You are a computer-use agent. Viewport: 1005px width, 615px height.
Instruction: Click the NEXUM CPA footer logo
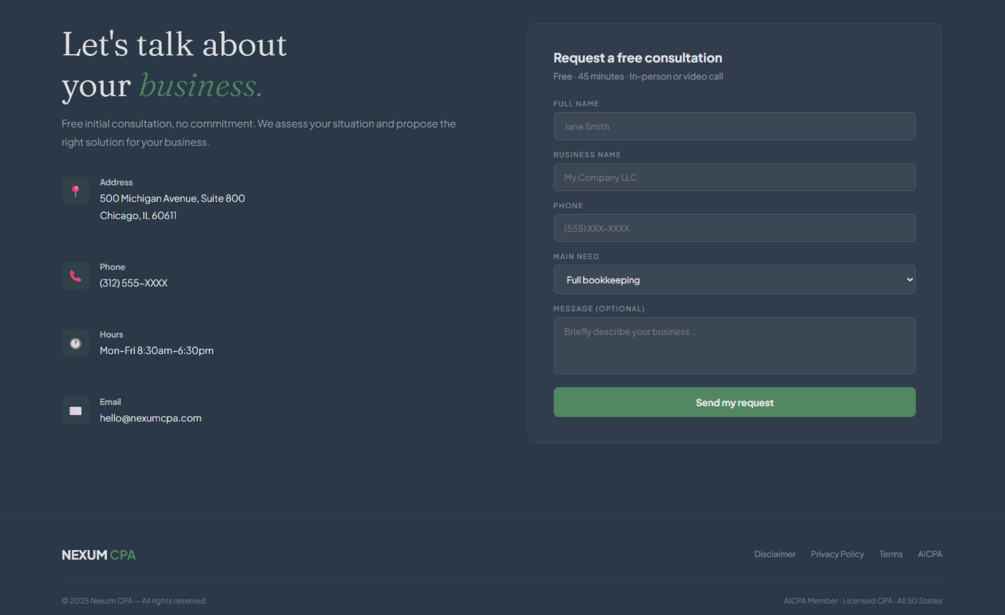(x=99, y=555)
